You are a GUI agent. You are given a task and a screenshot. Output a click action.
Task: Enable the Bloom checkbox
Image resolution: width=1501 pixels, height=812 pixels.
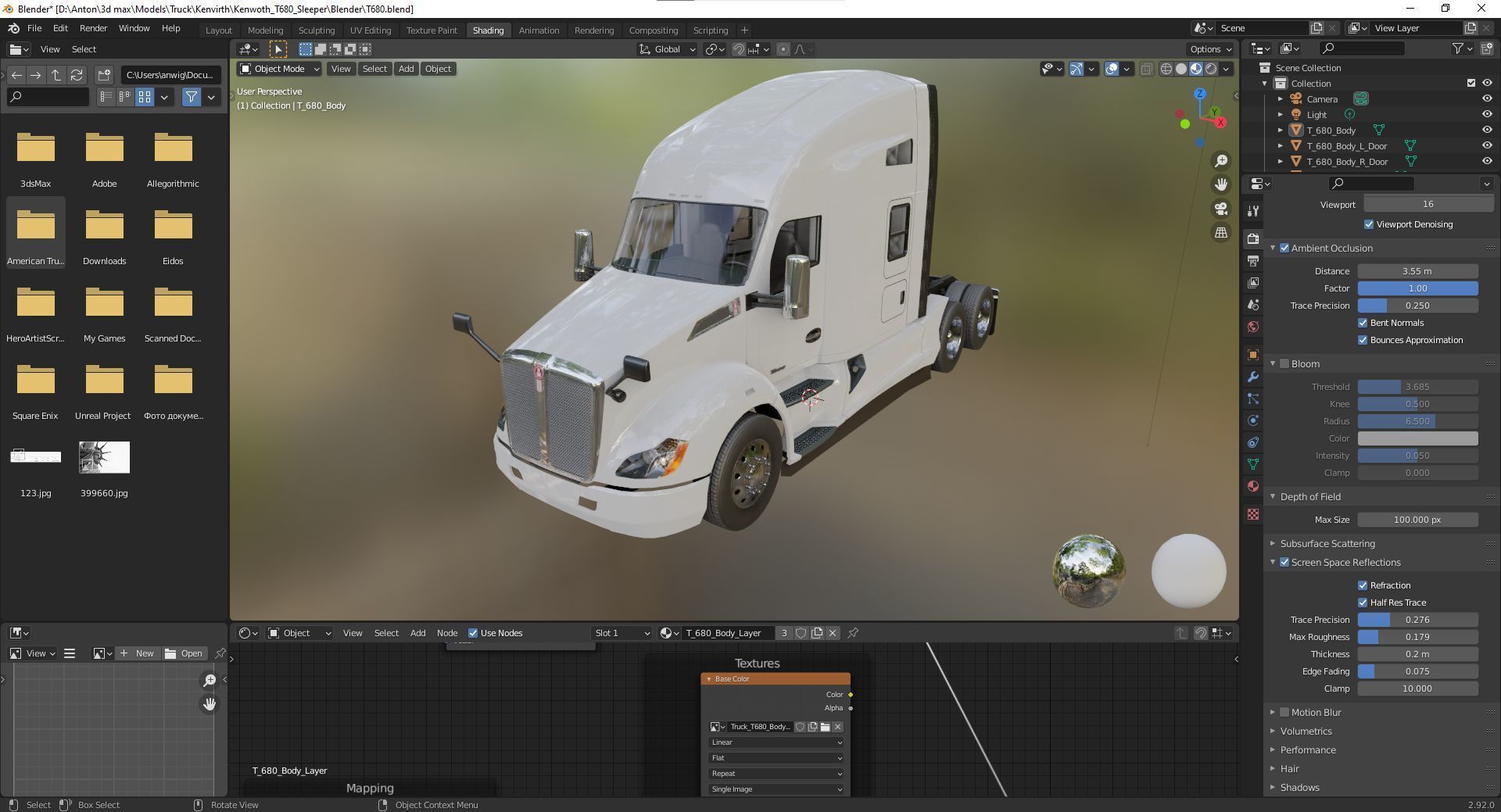pos(1284,363)
